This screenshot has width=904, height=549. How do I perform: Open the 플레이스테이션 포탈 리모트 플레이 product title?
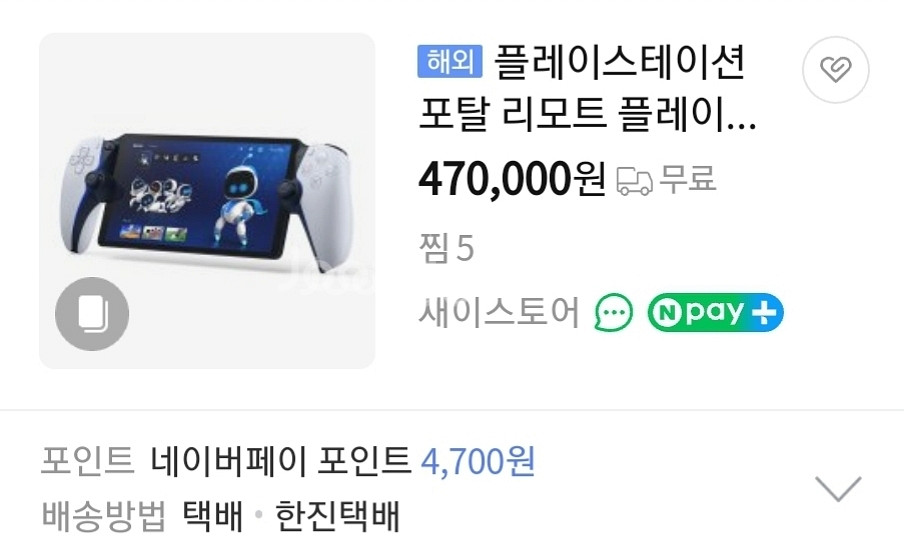pos(587,88)
